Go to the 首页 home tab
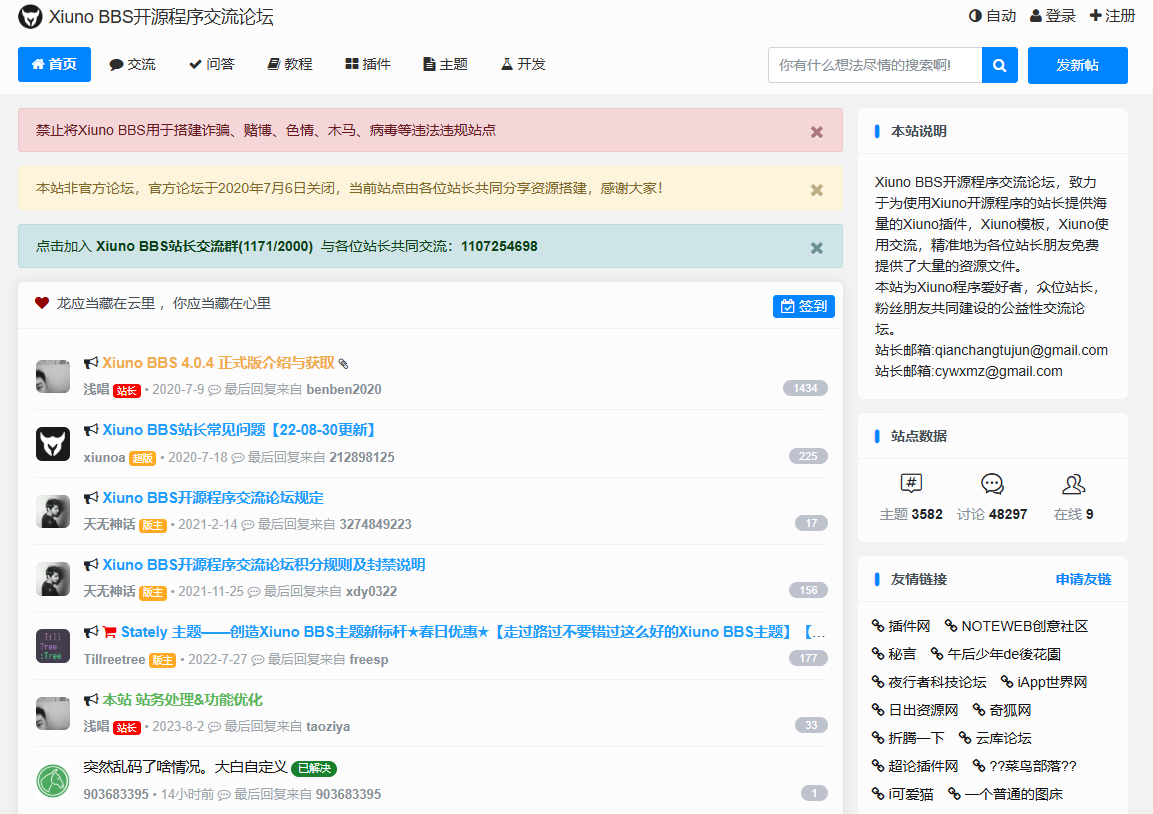1153x814 pixels. coord(54,65)
